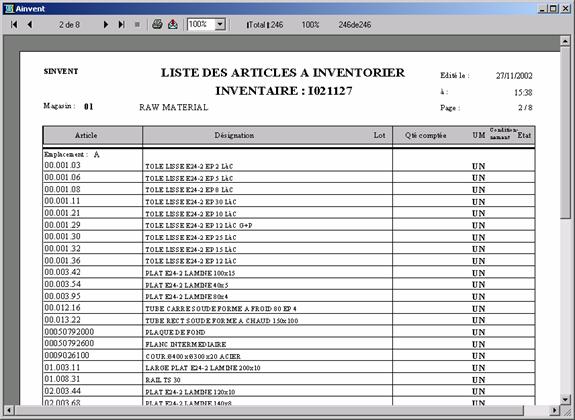
Task: Click the Etat column header
Action: click(x=524, y=135)
